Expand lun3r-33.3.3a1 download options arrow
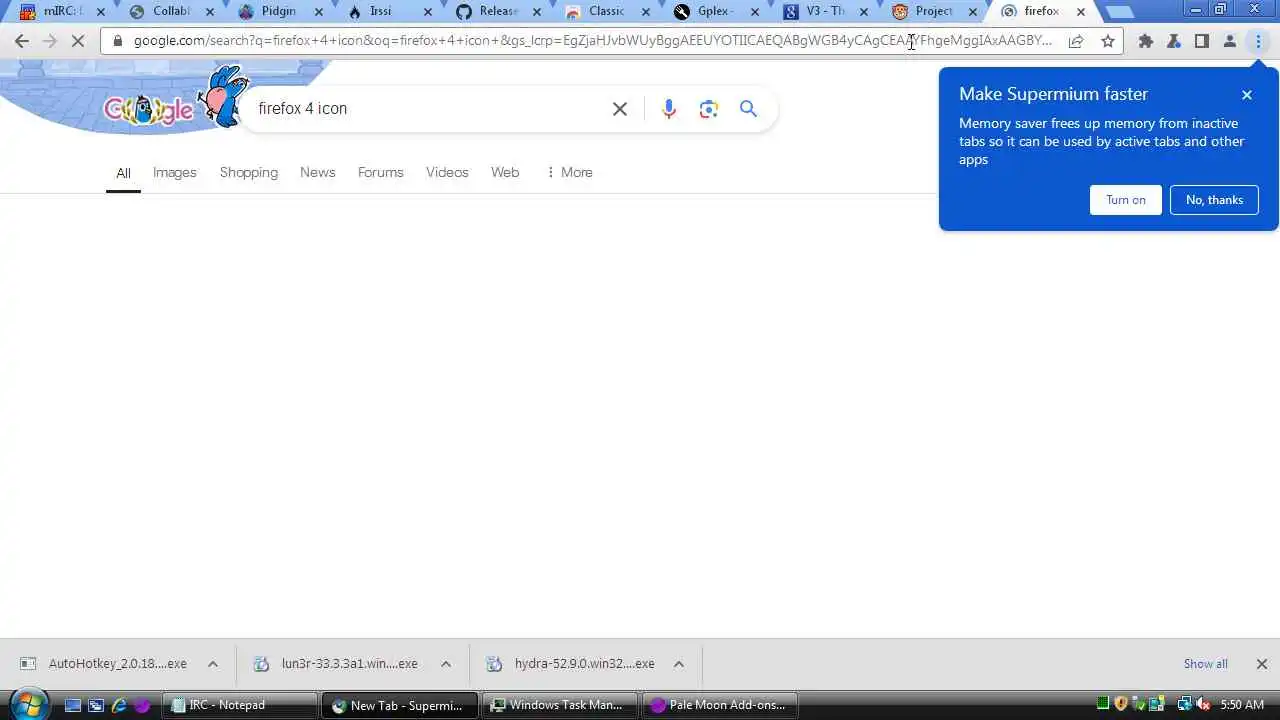 [446, 664]
